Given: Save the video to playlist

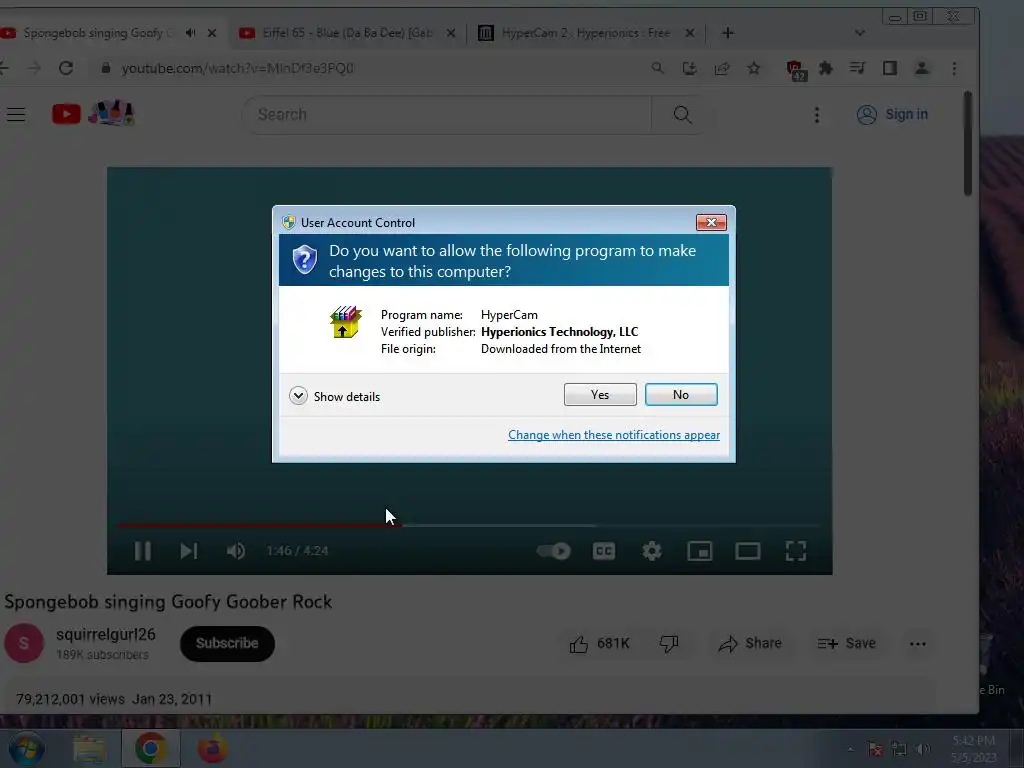Looking at the screenshot, I should (846, 644).
